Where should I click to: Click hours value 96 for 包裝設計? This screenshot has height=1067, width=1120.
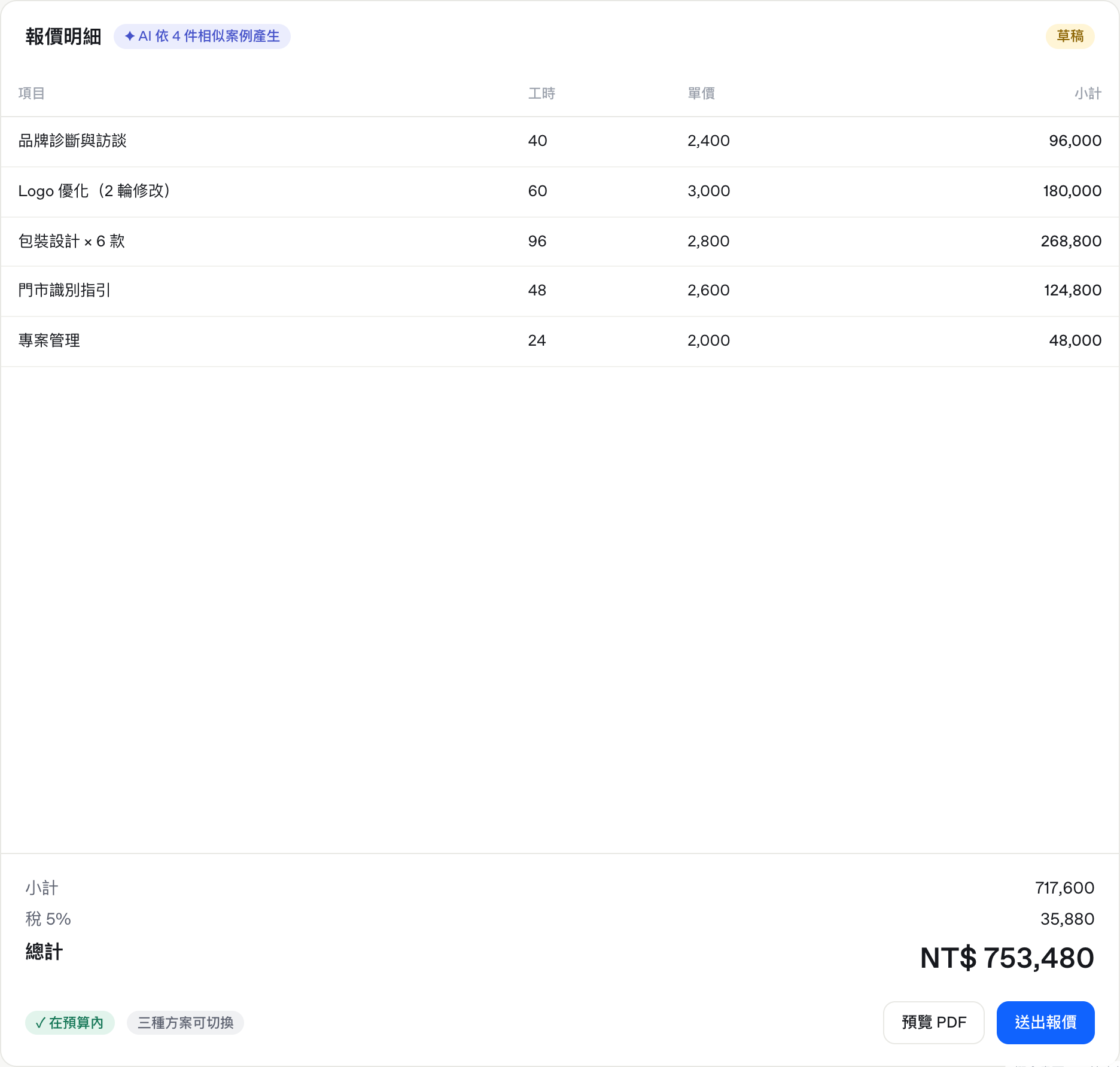[537, 241]
